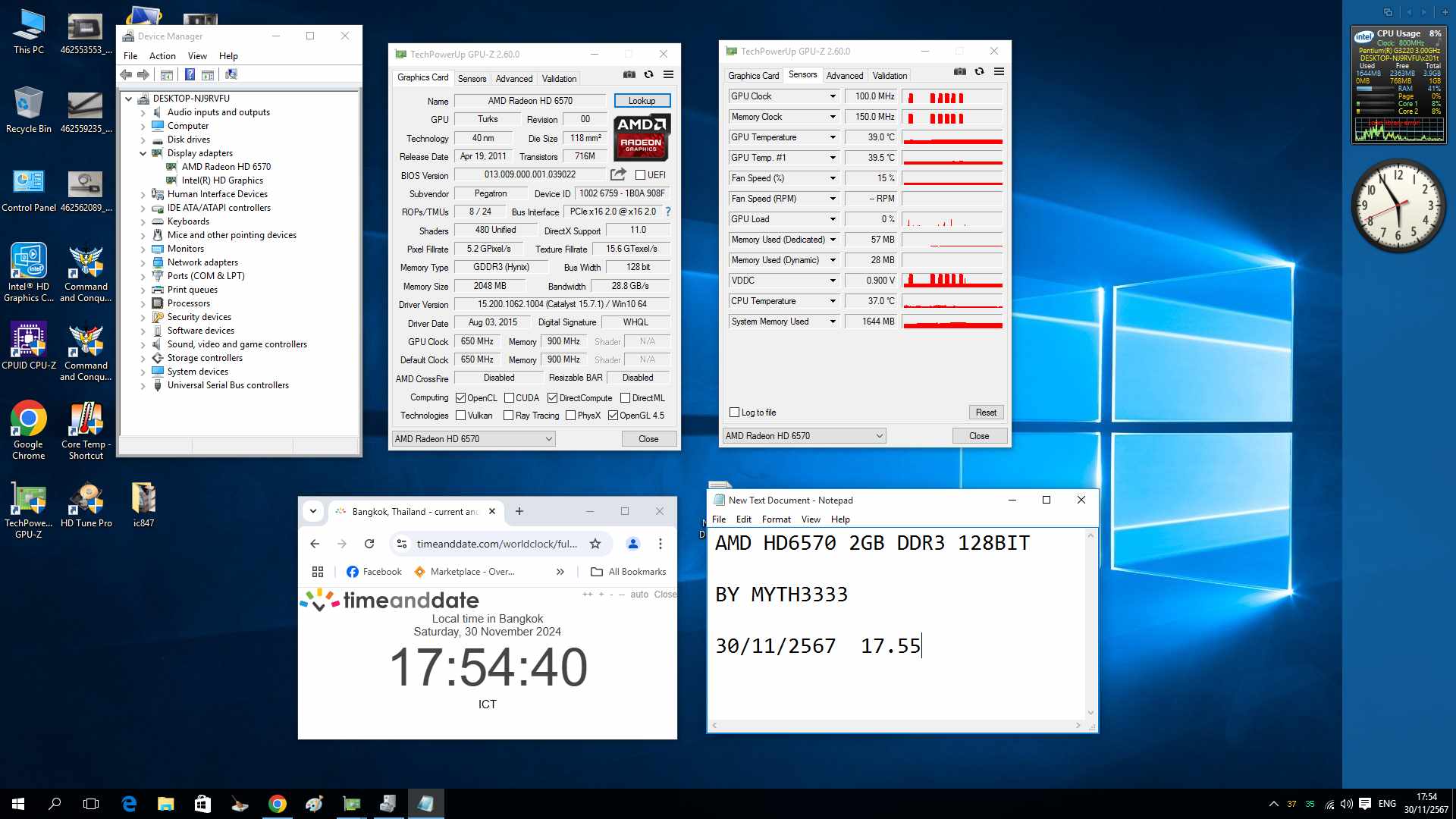Click Chrome icon in taskbar
This screenshot has width=1456, height=819.
click(278, 804)
